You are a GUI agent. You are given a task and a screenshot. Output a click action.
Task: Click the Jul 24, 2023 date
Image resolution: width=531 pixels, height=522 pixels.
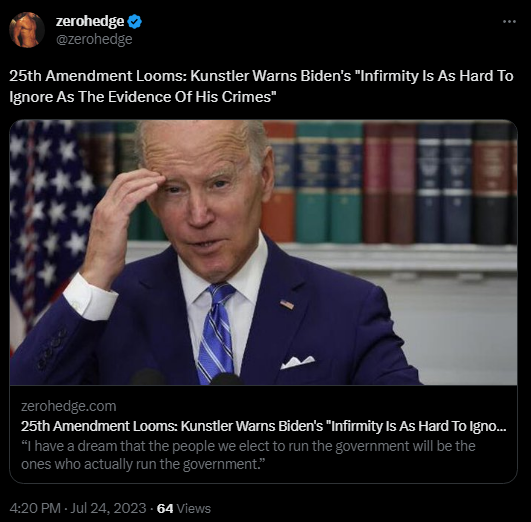point(108,508)
